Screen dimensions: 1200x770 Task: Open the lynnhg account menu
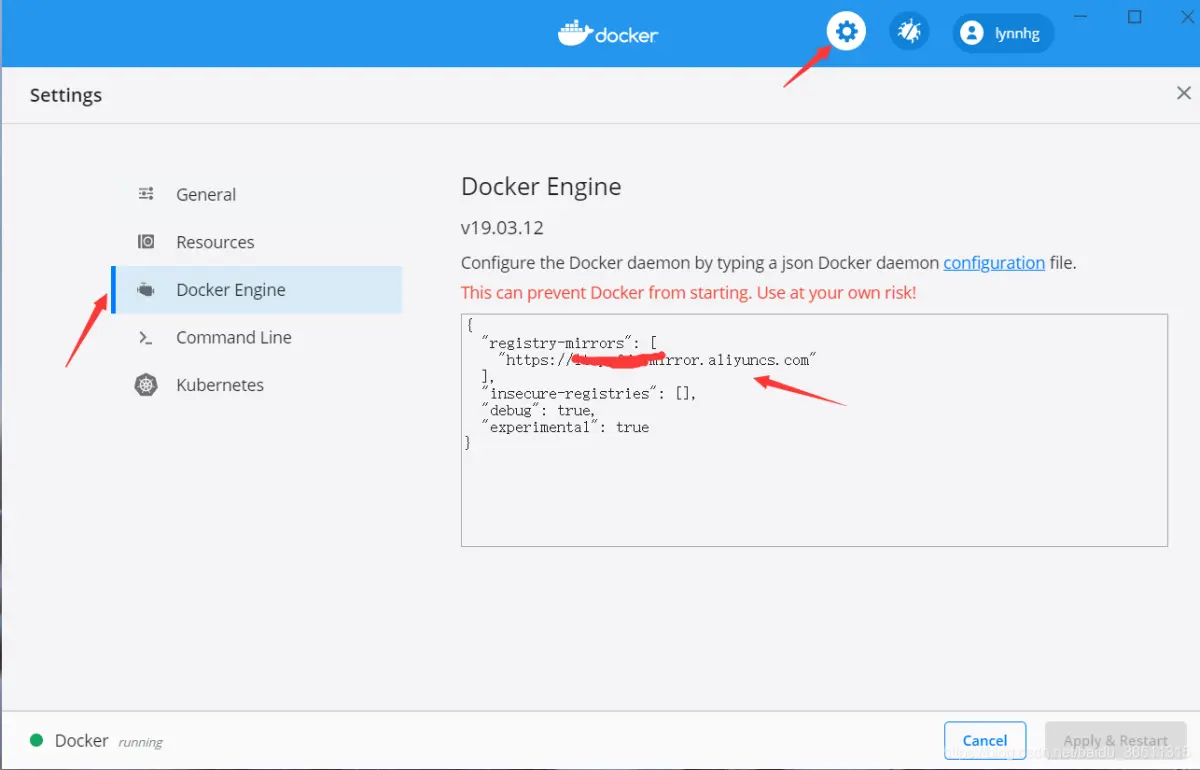coord(1003,33)
